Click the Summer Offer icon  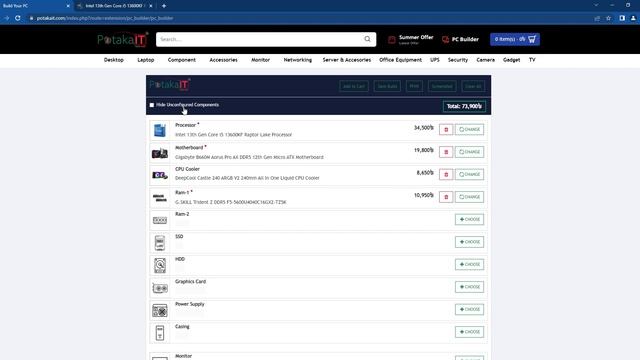click(x=392, y=40)
